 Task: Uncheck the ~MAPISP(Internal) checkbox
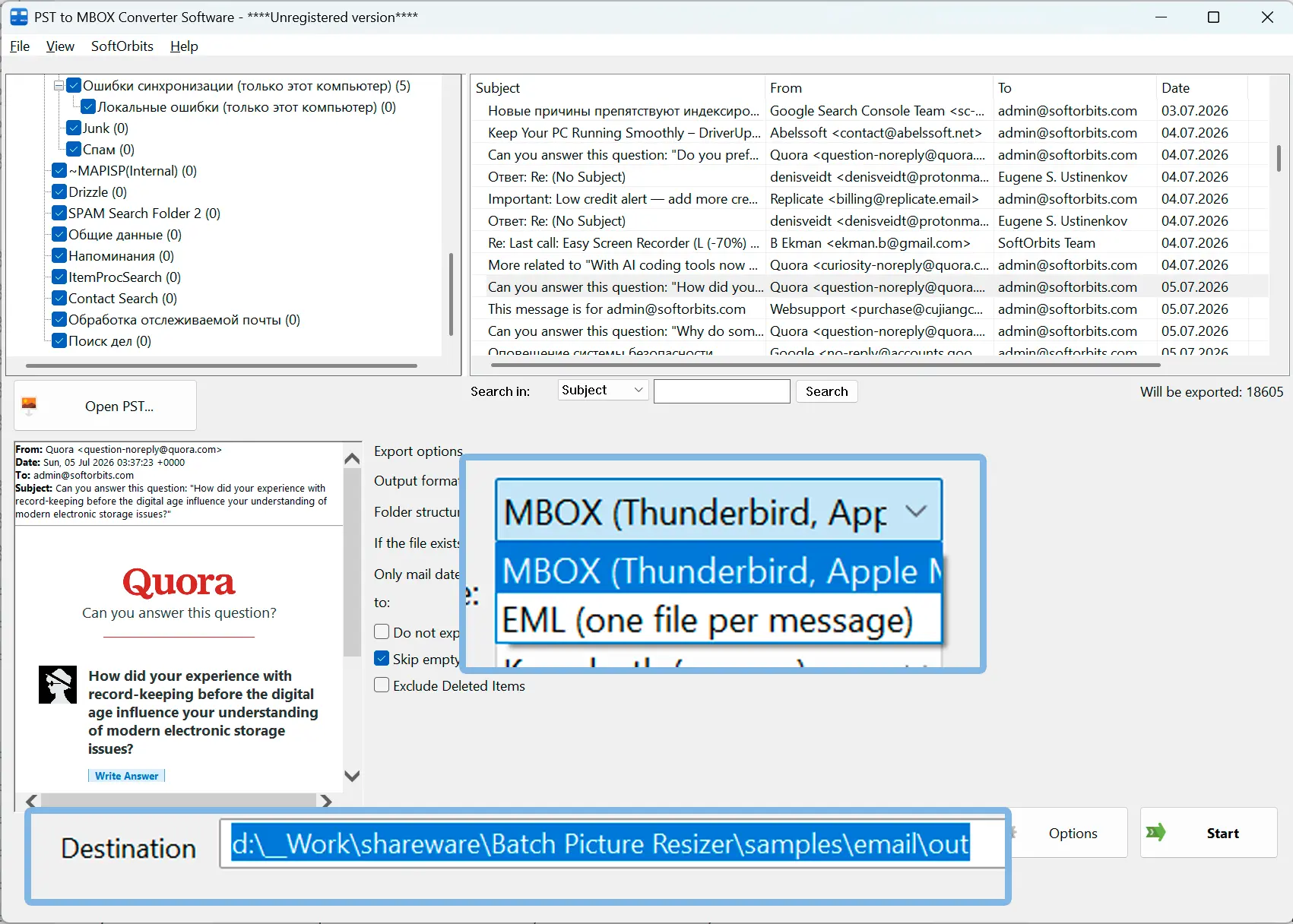(x=59, y=171)
